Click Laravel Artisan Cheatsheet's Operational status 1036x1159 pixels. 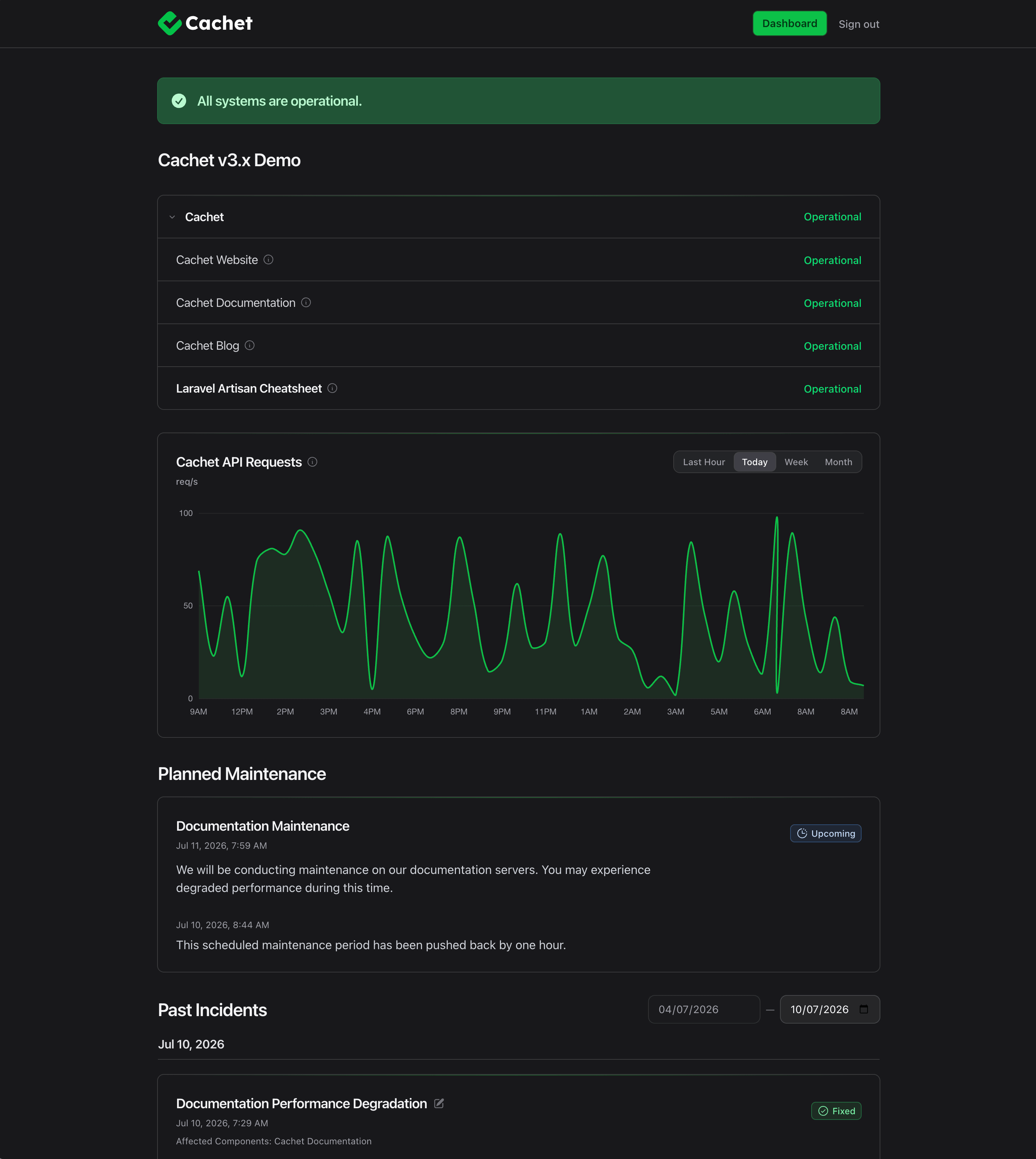[832, 389]
